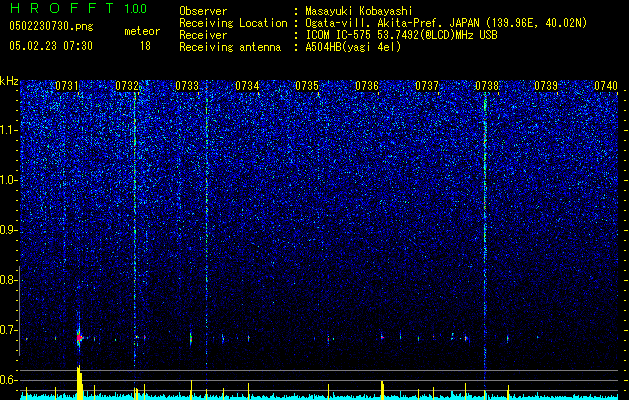
Task: Click the 0.6 kHz axis label
Action: coord(8,380)
